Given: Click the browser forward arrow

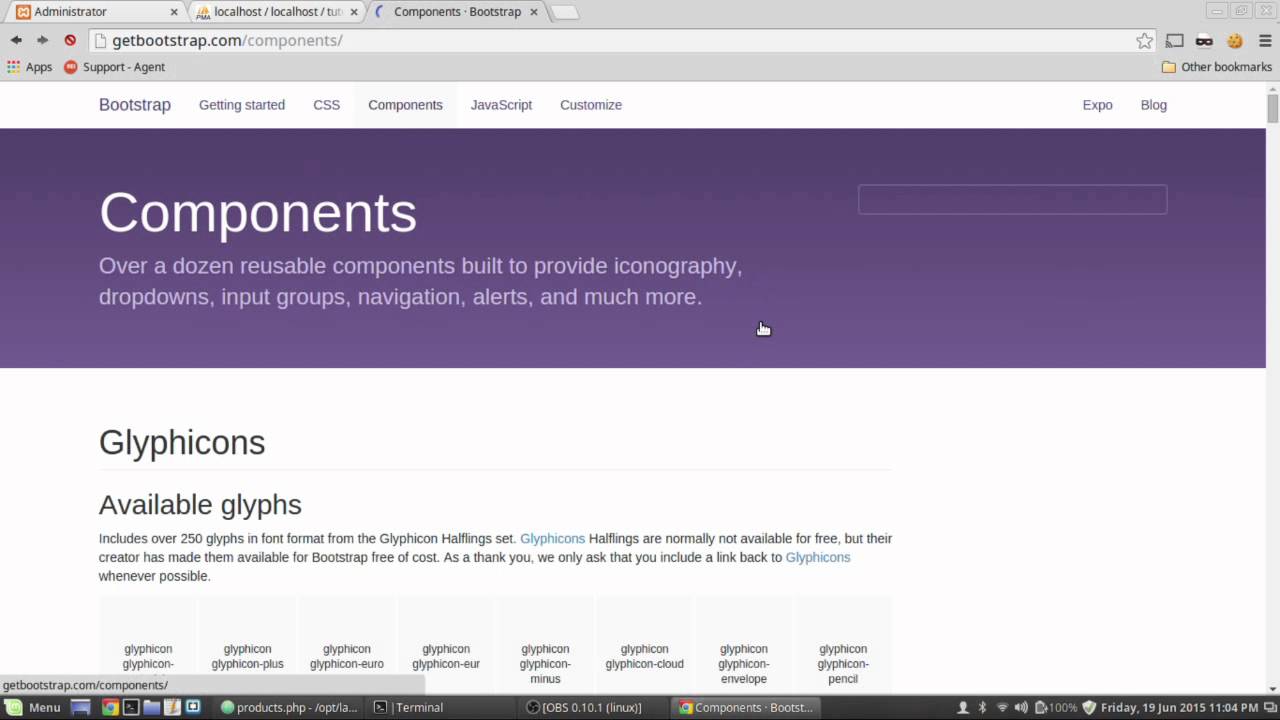Looking at the screenshot, I should (x=42, y=40).
